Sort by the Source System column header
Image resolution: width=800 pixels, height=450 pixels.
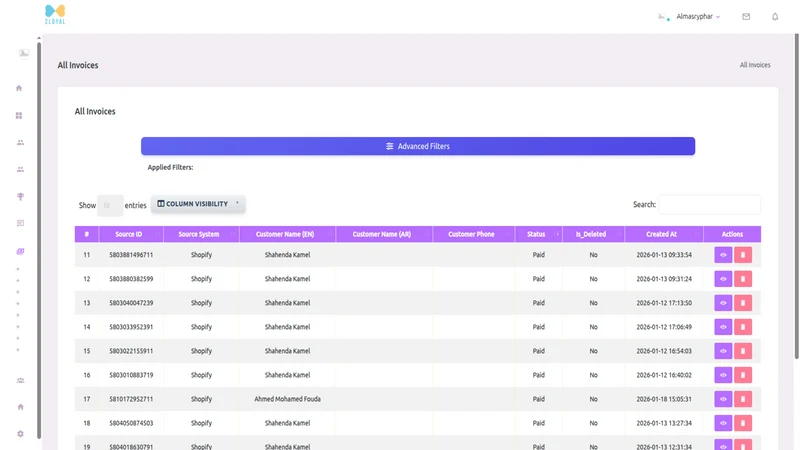201,234
